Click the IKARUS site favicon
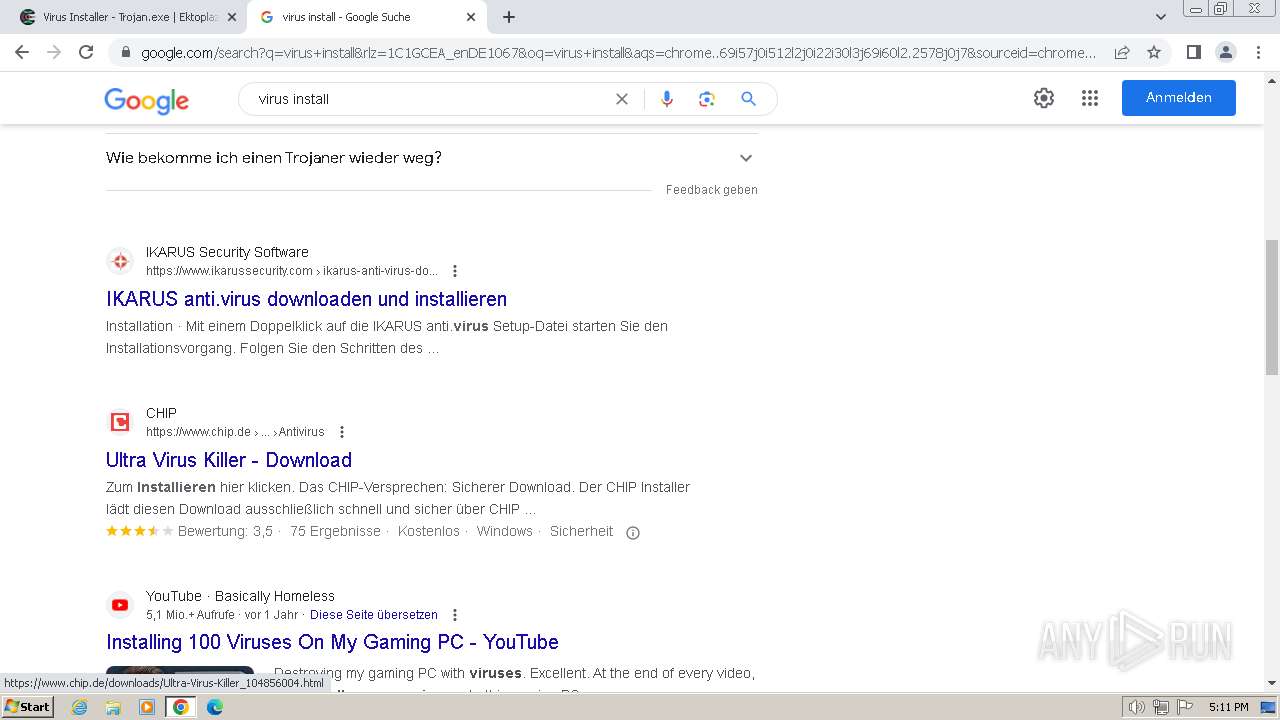1280x720 pixels. [120, 261]
